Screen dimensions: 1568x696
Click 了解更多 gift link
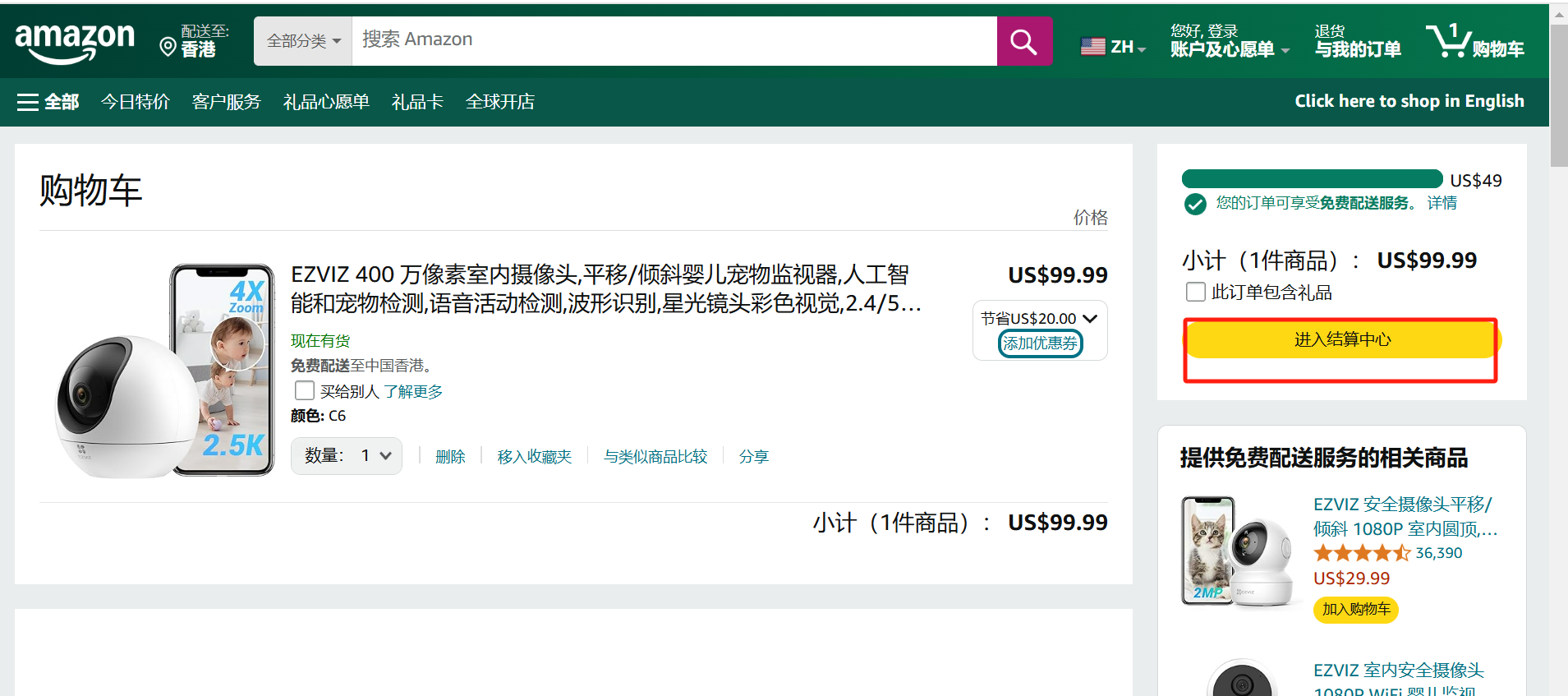(x=413, y=391)
